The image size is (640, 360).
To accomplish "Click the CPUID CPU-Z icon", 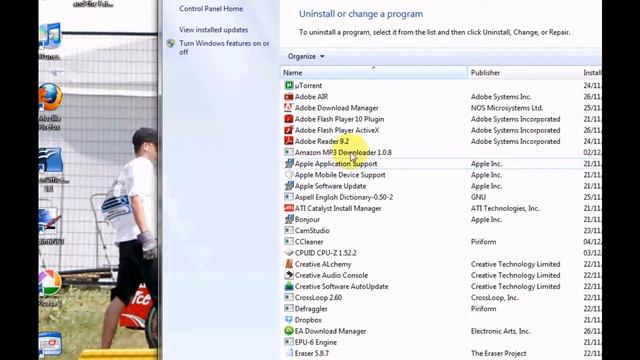I will pyautogui.click(x=289, y=253).
